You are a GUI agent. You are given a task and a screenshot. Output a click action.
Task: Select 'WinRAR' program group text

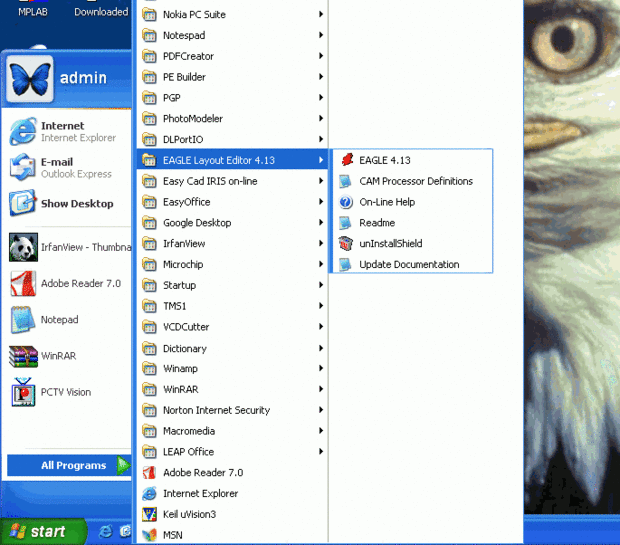pos(181,390)
